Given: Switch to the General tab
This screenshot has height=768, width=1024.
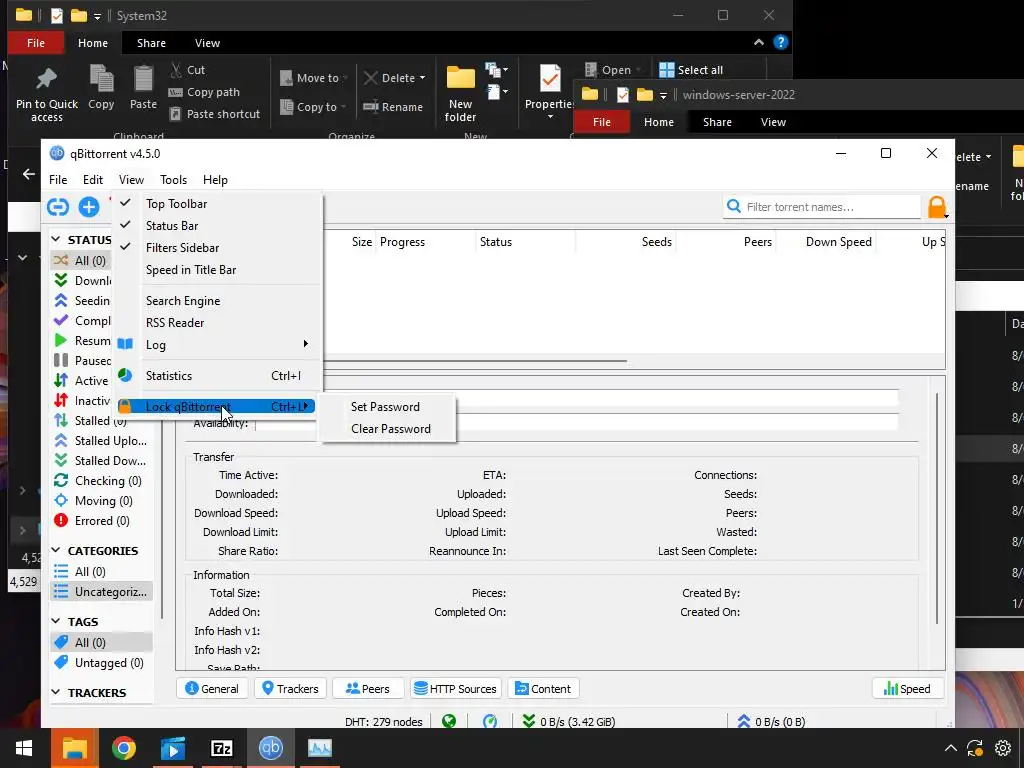Looking at the screenshot, I should 212,689.
